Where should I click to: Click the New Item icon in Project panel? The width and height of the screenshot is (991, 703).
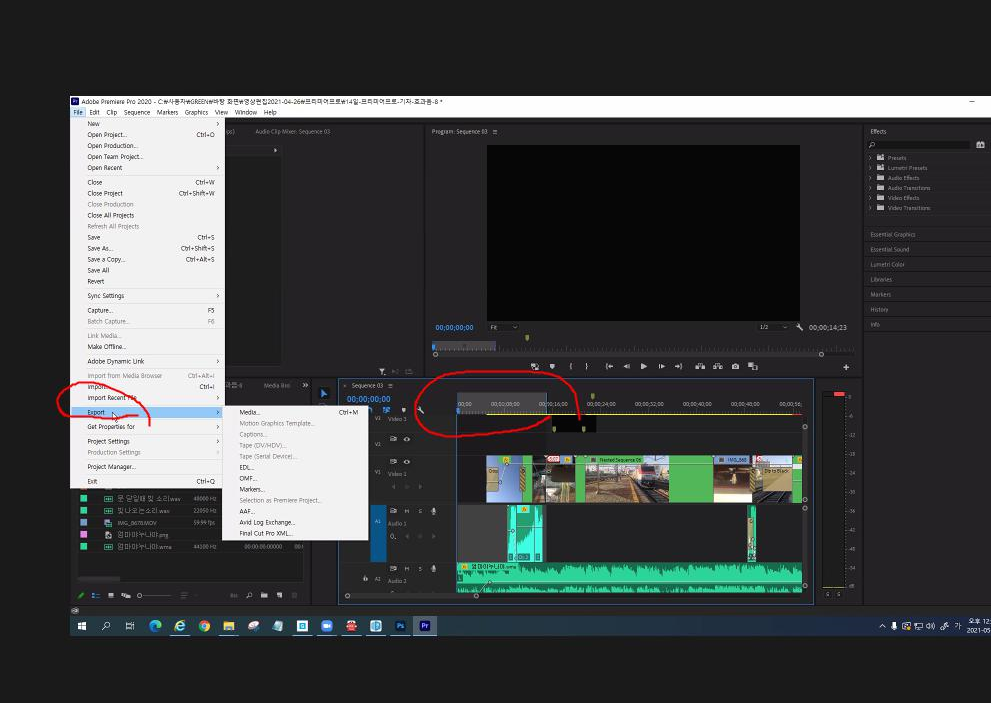279,595
